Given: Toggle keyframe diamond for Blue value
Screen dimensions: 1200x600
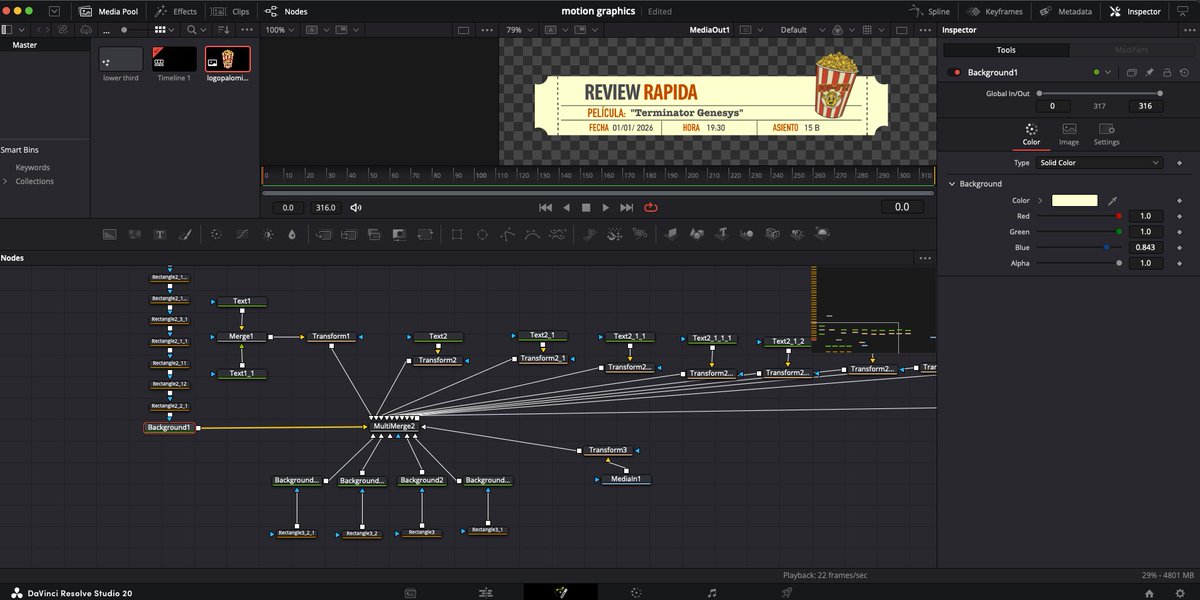Looking at the screenshot, I should pyautogui.click(x=1180, y=247).
